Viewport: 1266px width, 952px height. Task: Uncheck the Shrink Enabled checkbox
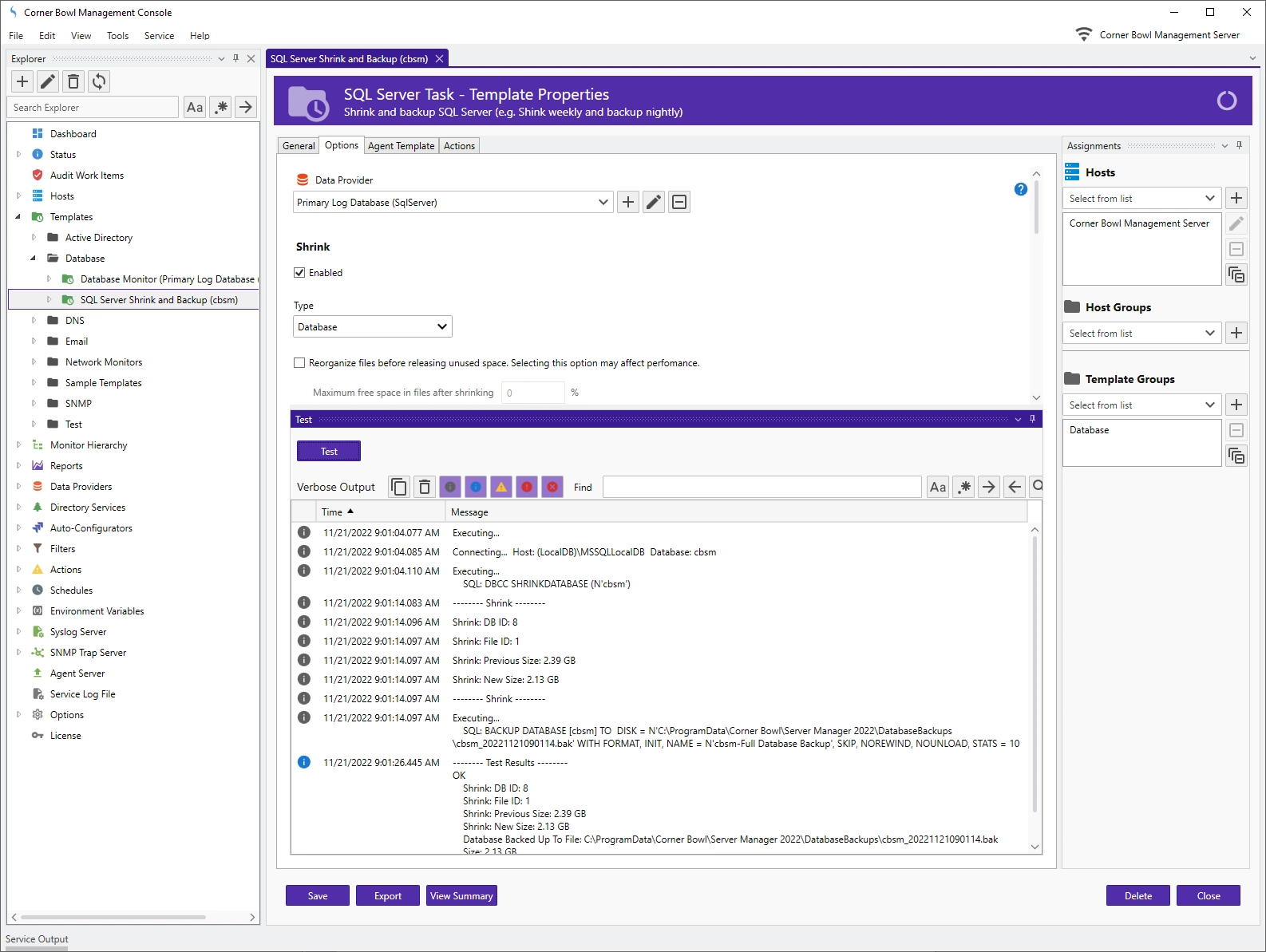(x=299, y=273)
